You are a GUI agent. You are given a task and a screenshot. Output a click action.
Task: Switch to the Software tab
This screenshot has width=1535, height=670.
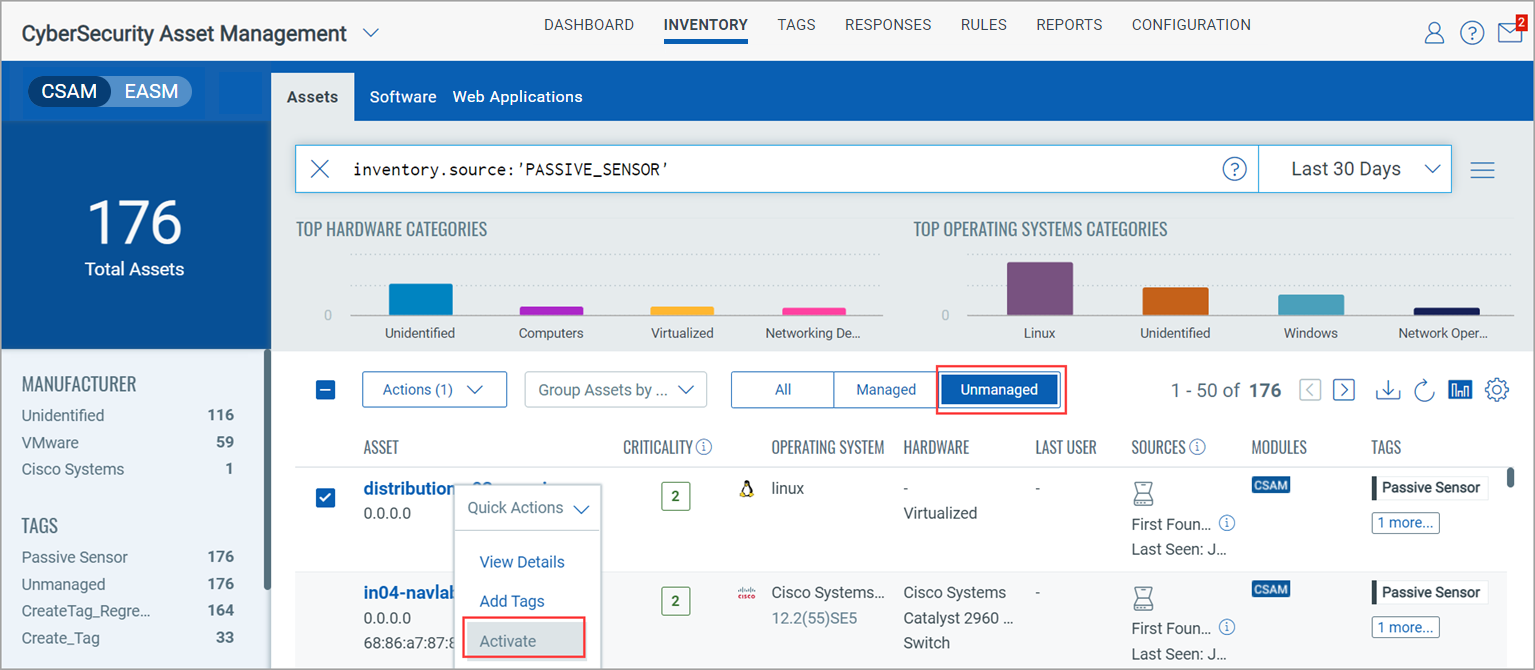[403, 97]
